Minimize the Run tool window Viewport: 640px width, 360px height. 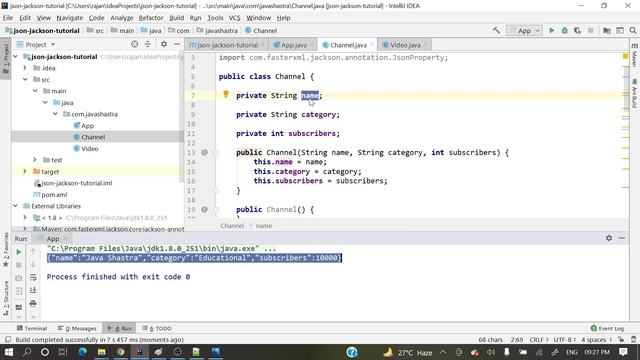[622, 238]
